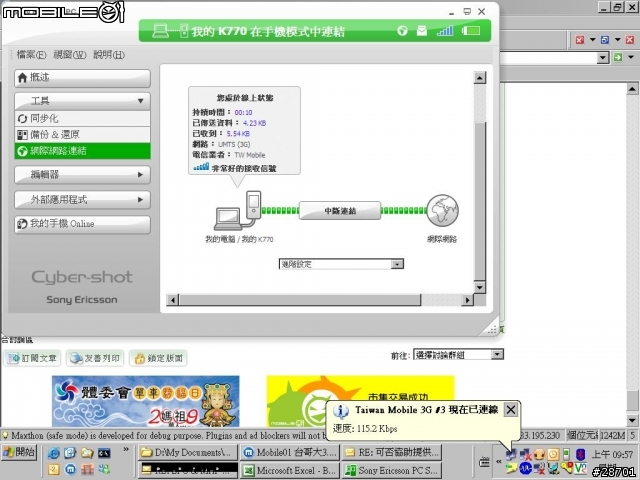
Task: Click the envelope message icon in header
Action: point(422,31)
